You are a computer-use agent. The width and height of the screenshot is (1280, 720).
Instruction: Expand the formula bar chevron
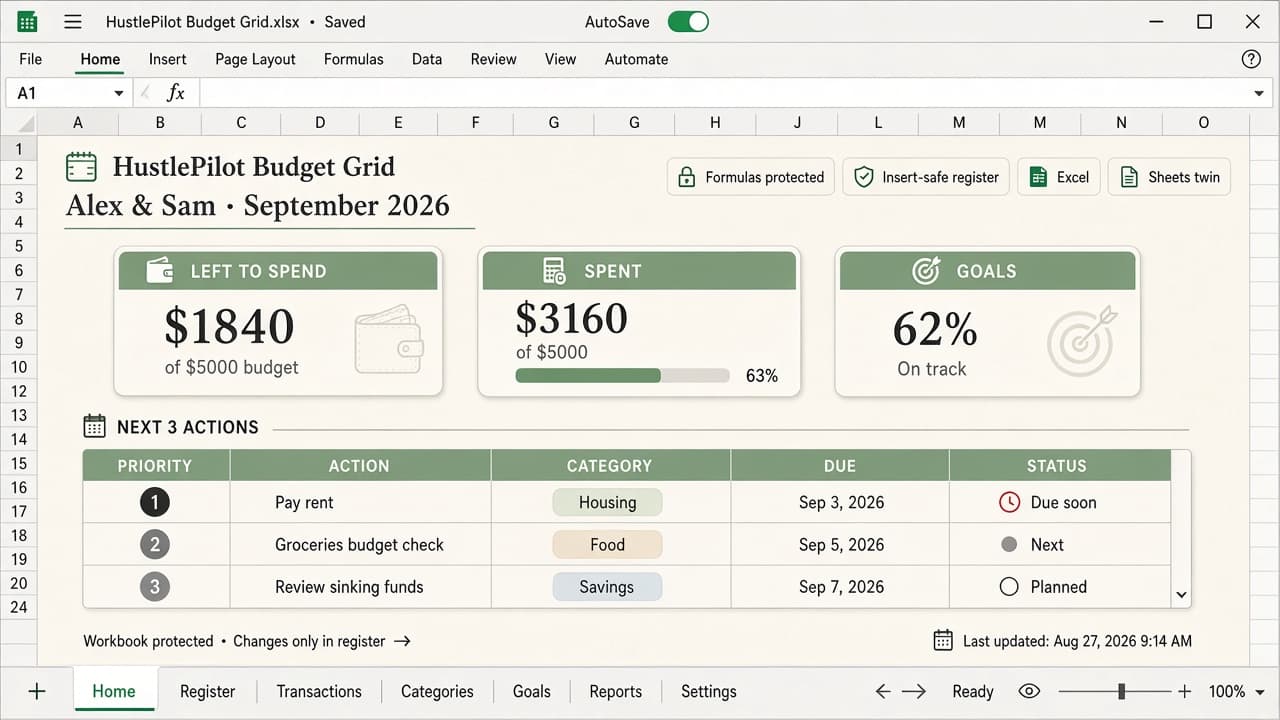[x=1258, y=93]
